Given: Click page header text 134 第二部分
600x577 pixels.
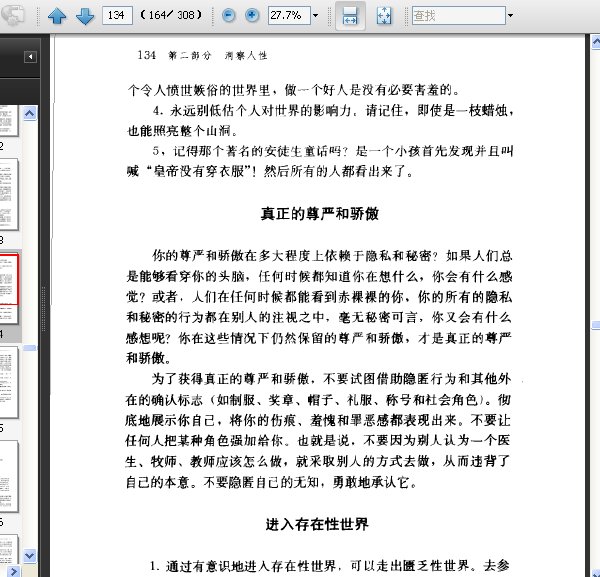Looking at the screenshot, I should click(x=174, y=55).
